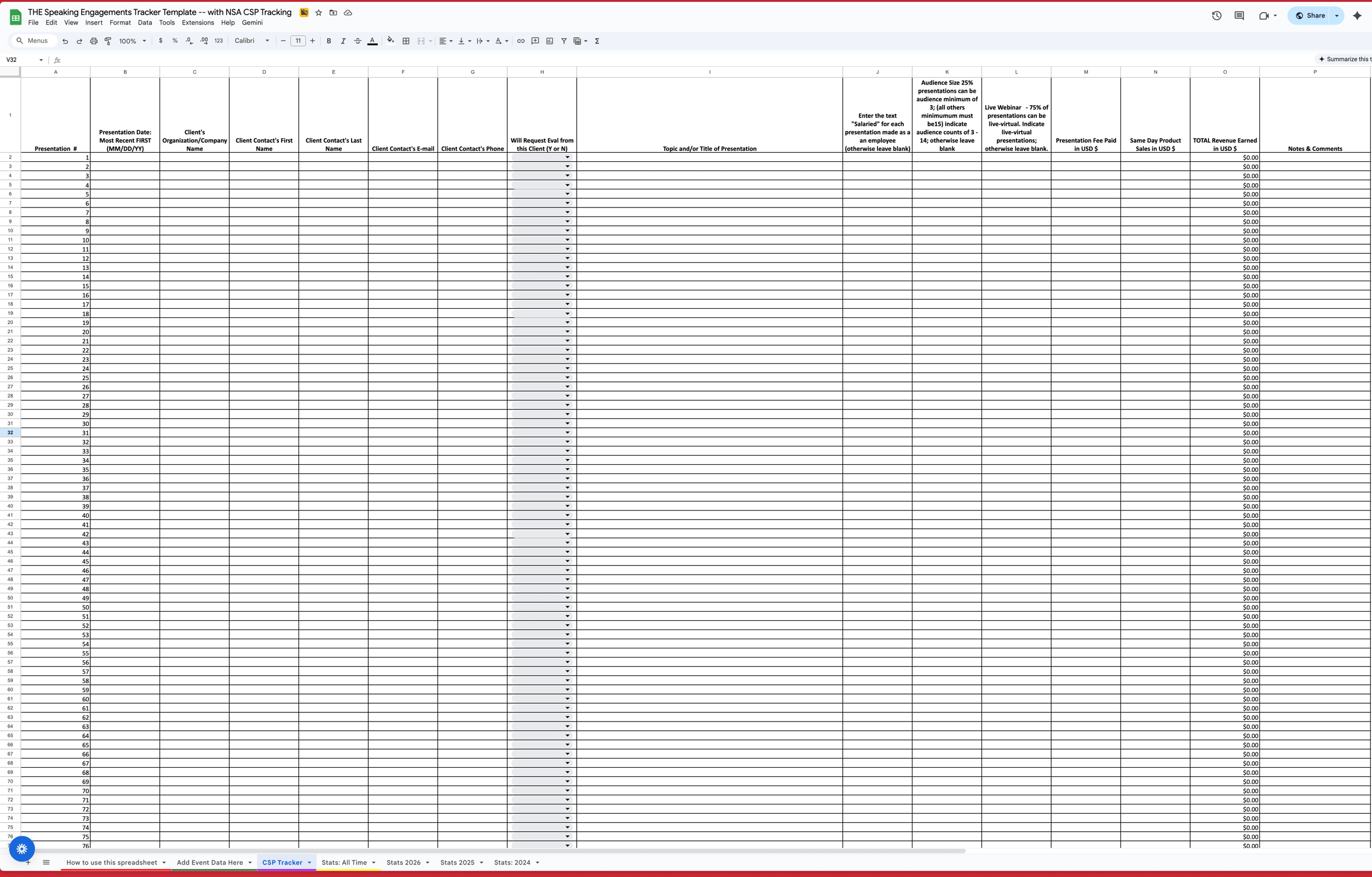
Task: Toggle italic formatting
Action: 343,41
